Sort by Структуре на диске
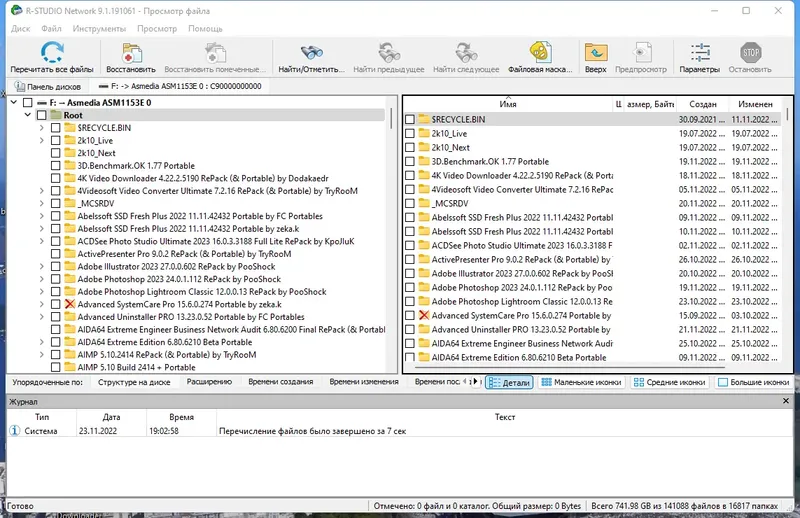 134,382
